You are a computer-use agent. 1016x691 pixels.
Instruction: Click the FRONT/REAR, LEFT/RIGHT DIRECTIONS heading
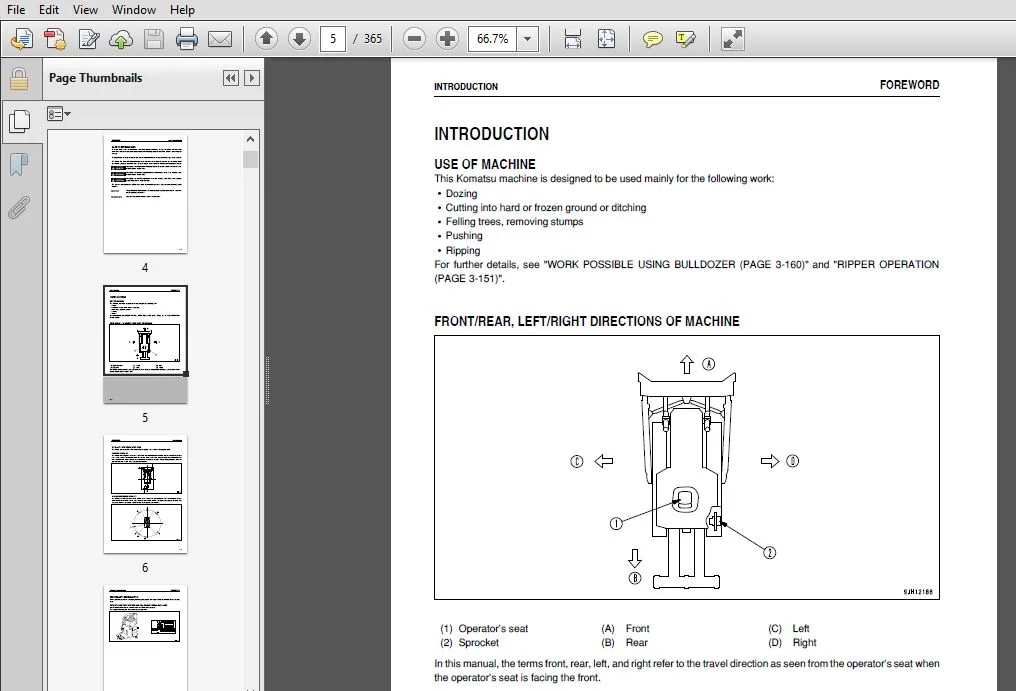point(586,322)
